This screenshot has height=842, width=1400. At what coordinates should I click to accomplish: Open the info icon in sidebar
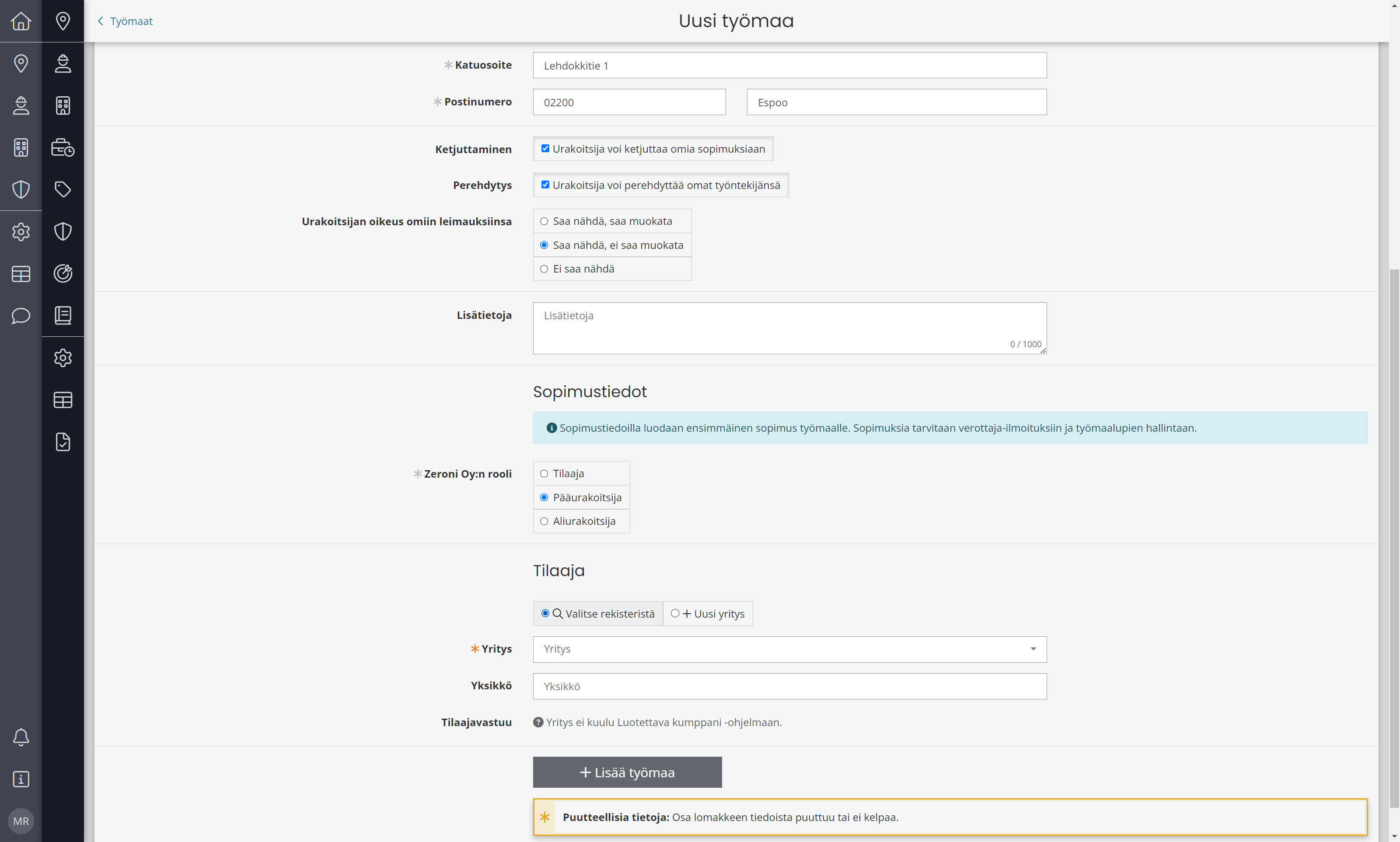pos(21,779)
